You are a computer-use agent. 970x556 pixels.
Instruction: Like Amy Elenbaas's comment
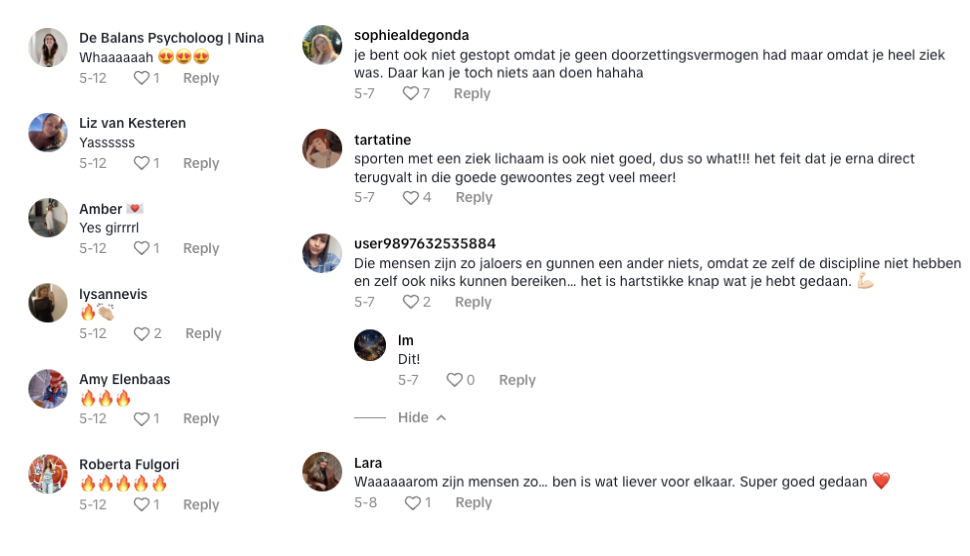pos(142,419)
